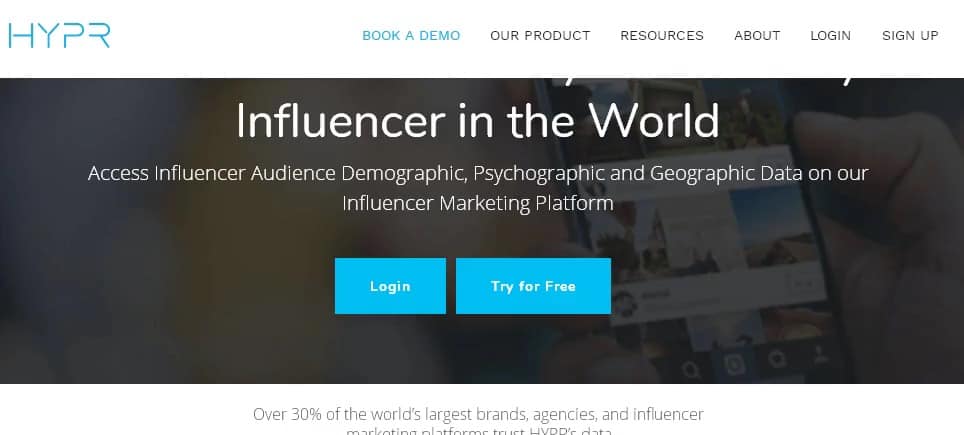Click the Over 30% of brands text
The image size is (964, 435).
[478, 423]
